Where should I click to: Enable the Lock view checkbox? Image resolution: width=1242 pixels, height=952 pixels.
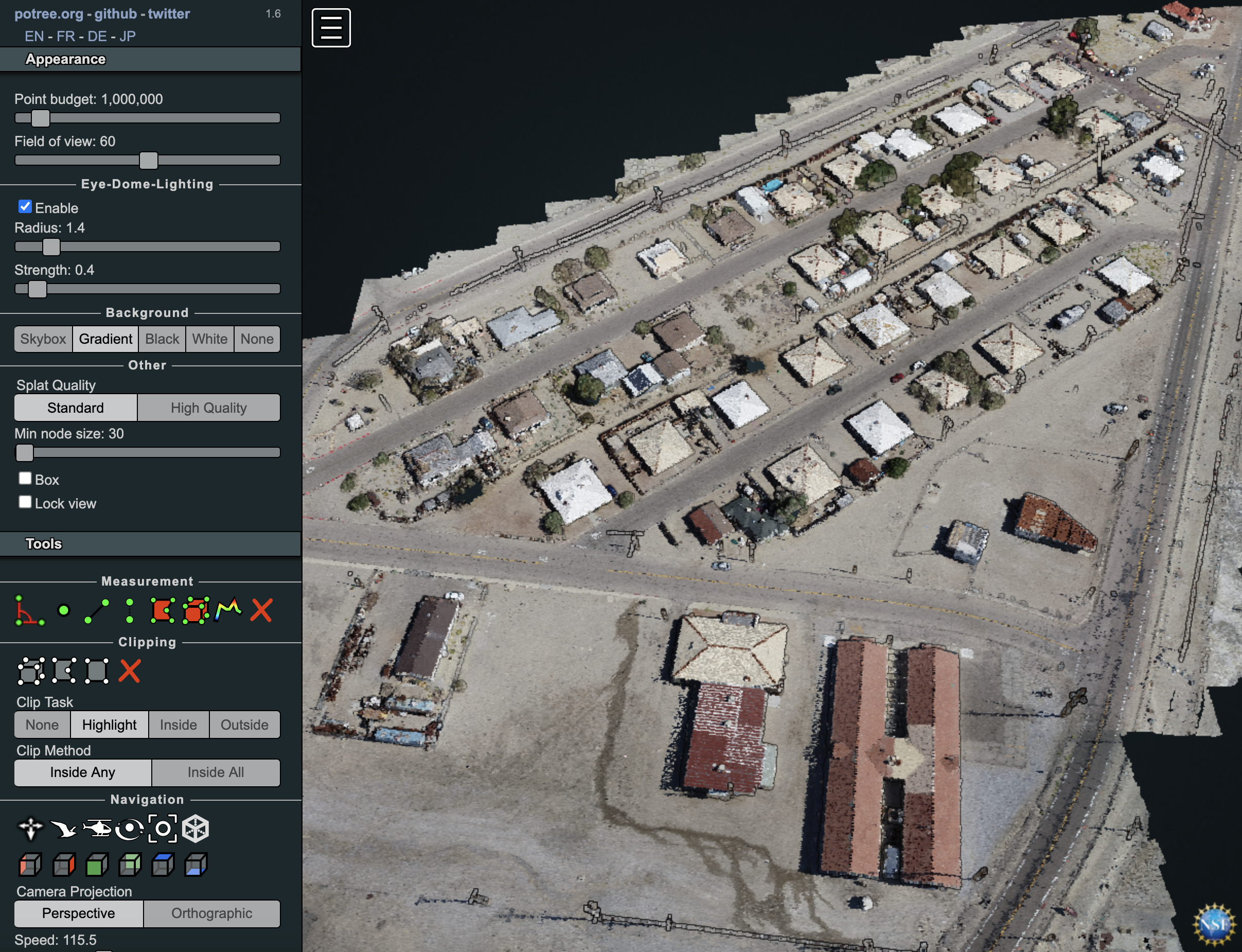[x=25, y=503]
